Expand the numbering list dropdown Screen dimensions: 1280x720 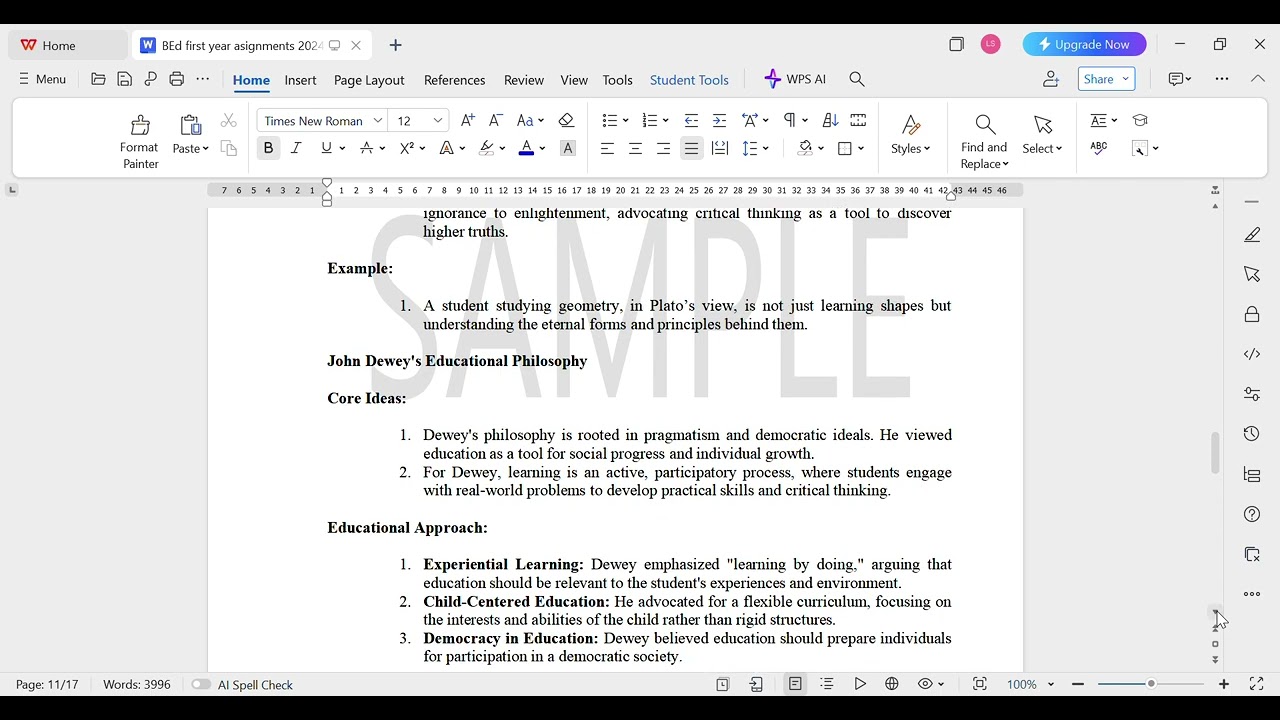point(665,121)
